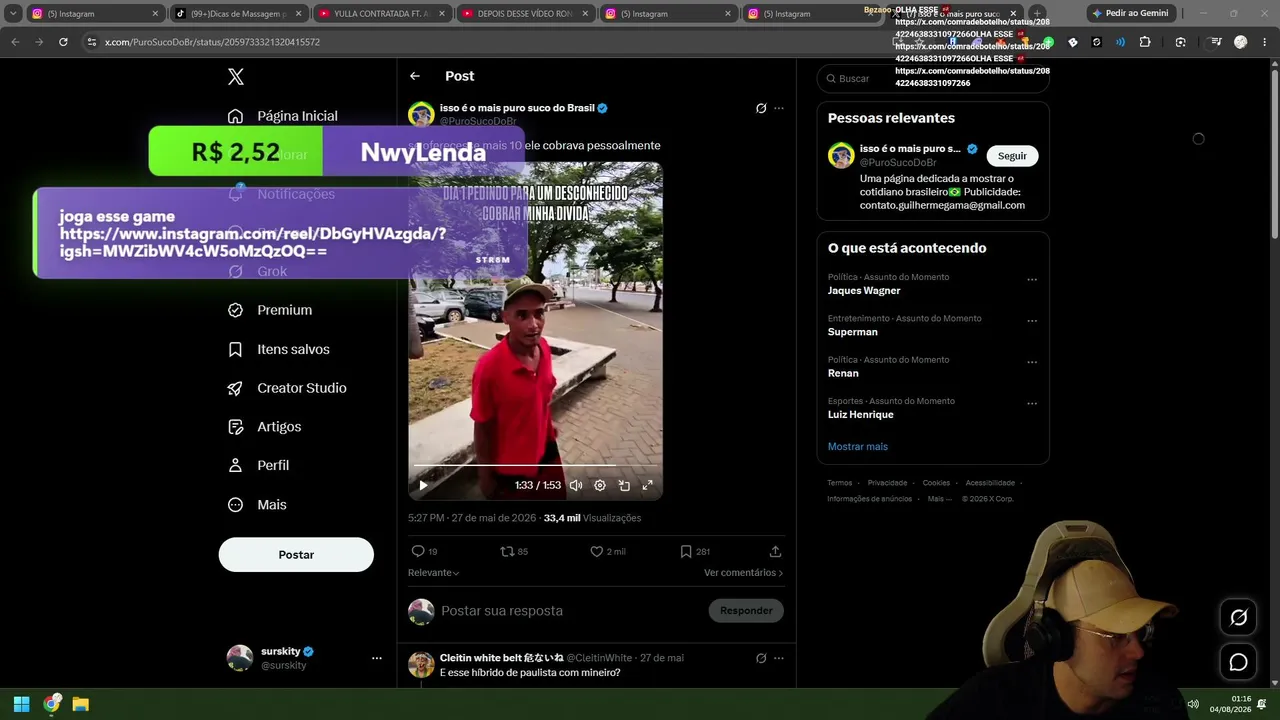Like the post showing 2 mil
1280x720 pixels.
tap(608, 551)
